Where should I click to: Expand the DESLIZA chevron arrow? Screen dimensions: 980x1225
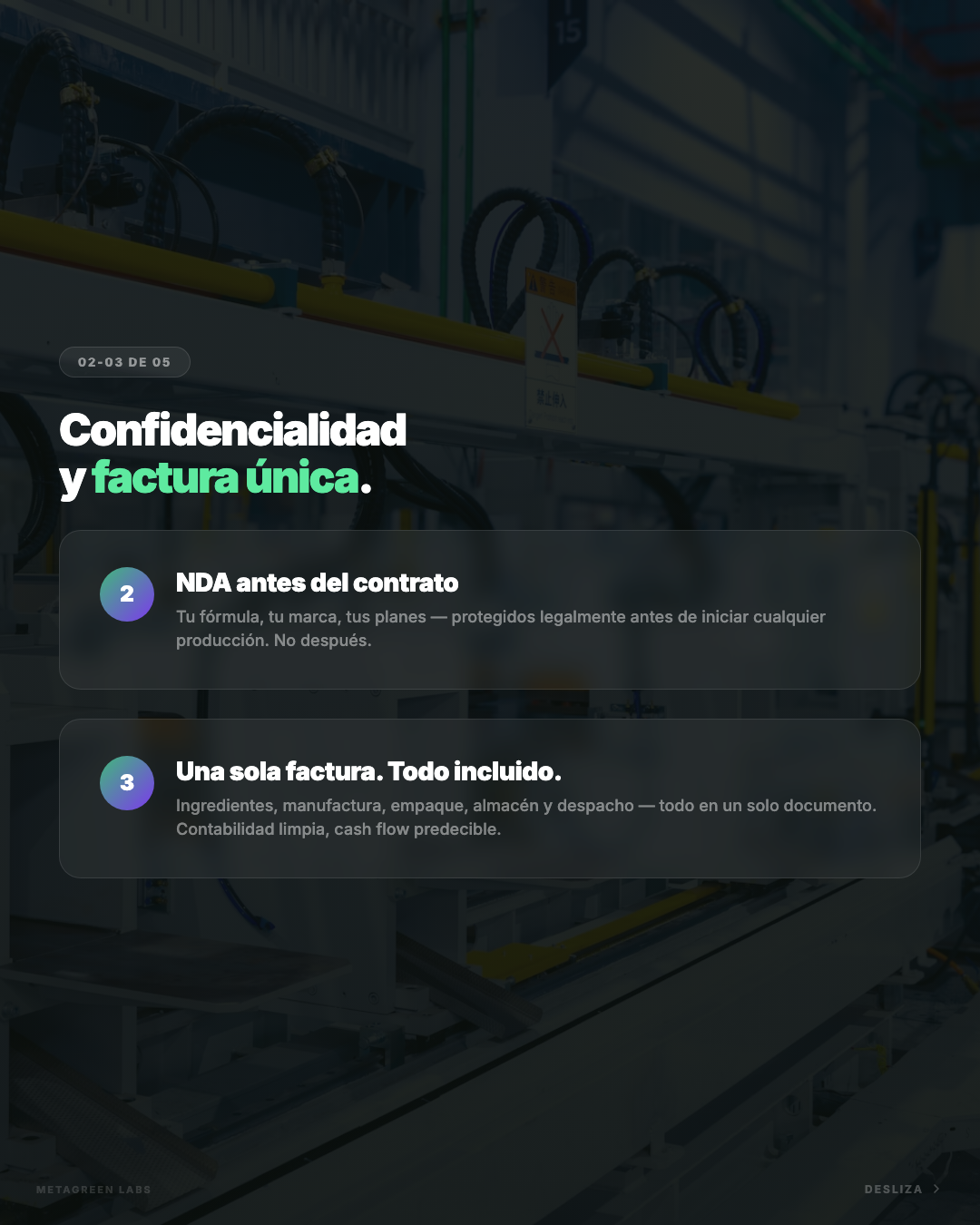click(936, 1189)
